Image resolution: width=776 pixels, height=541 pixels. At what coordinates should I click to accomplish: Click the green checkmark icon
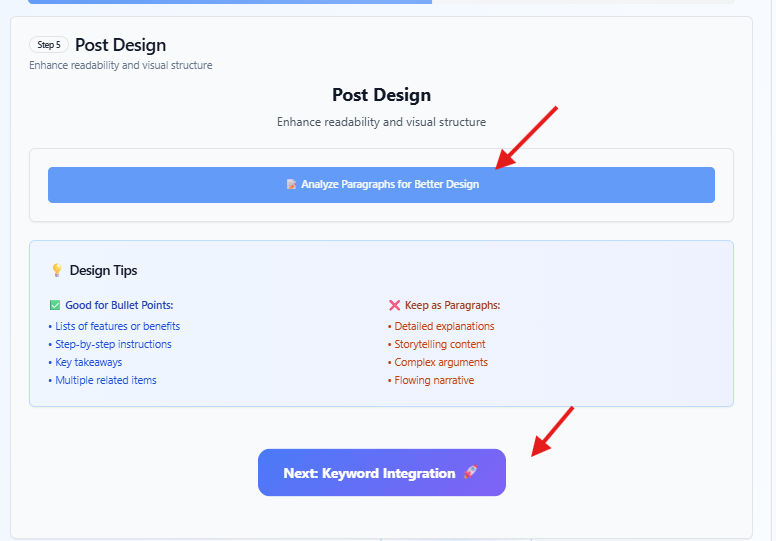click(55, 305)
